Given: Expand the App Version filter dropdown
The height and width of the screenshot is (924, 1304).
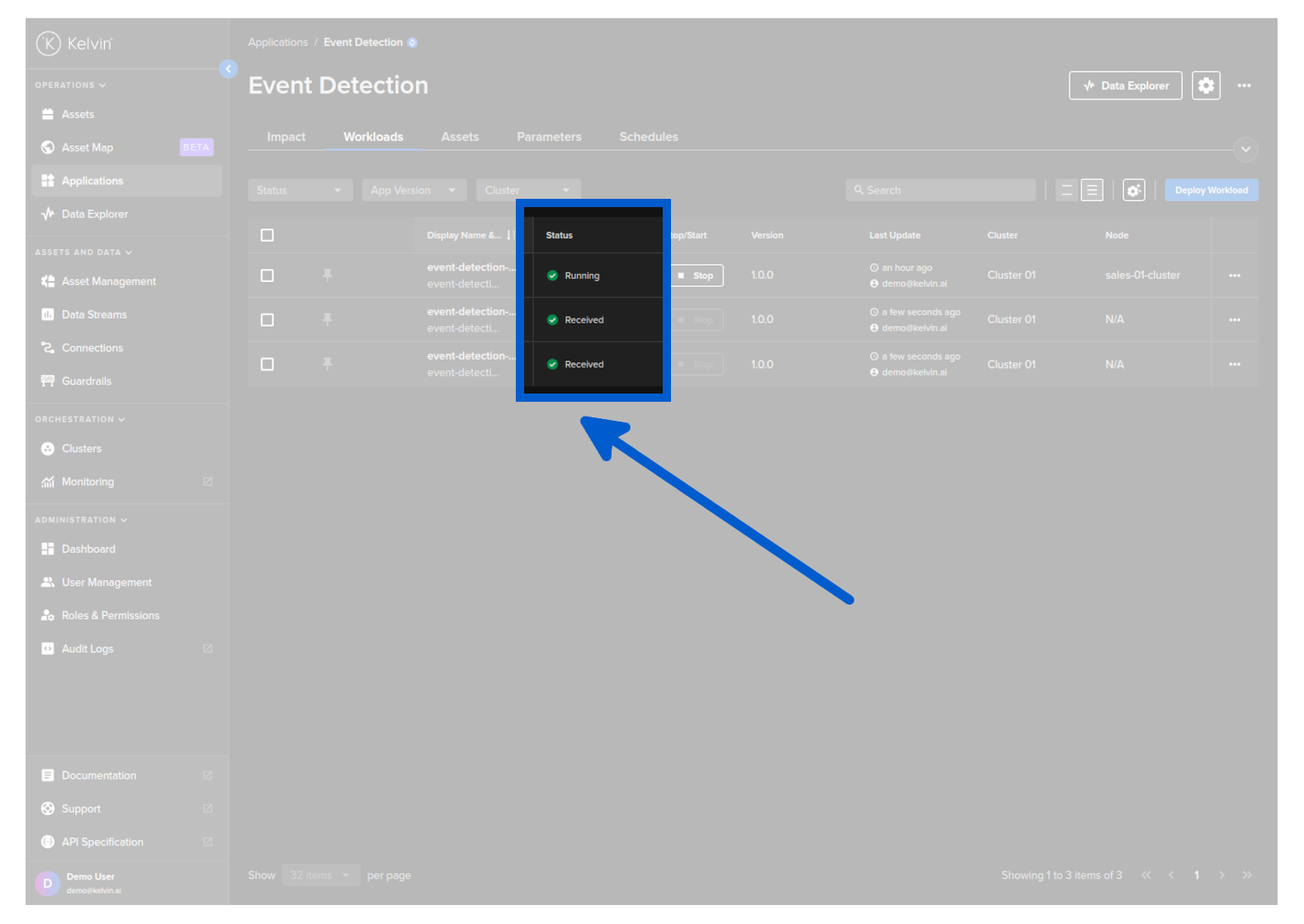Looking at the screenshot, I should (413, 191).
